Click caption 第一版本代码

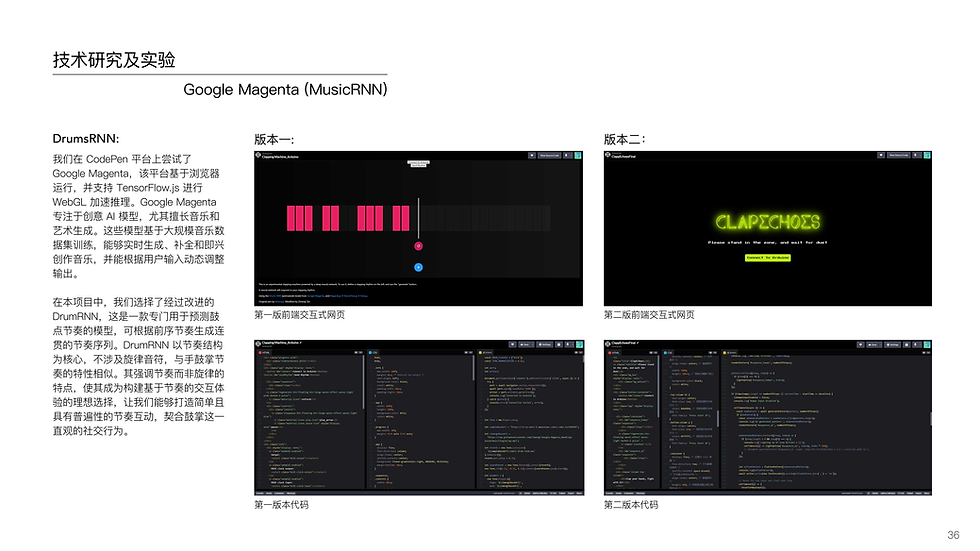tap(281, 505)
